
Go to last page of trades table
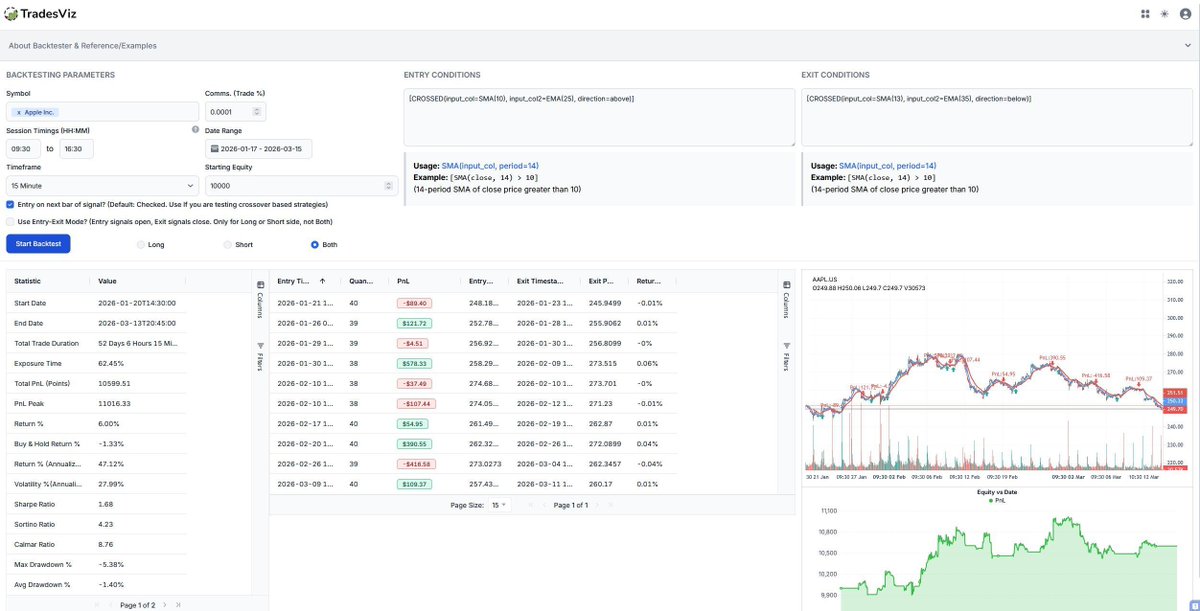coord(612,505)
